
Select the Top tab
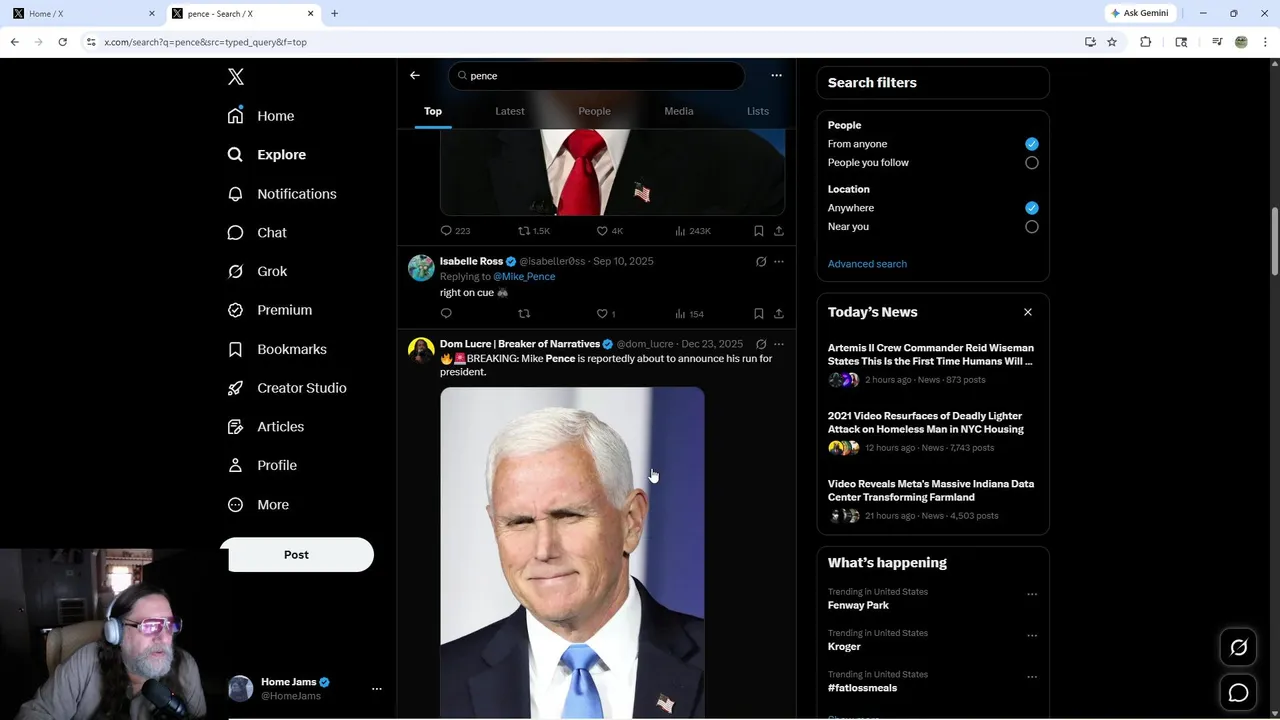click(x=433, y=111)
